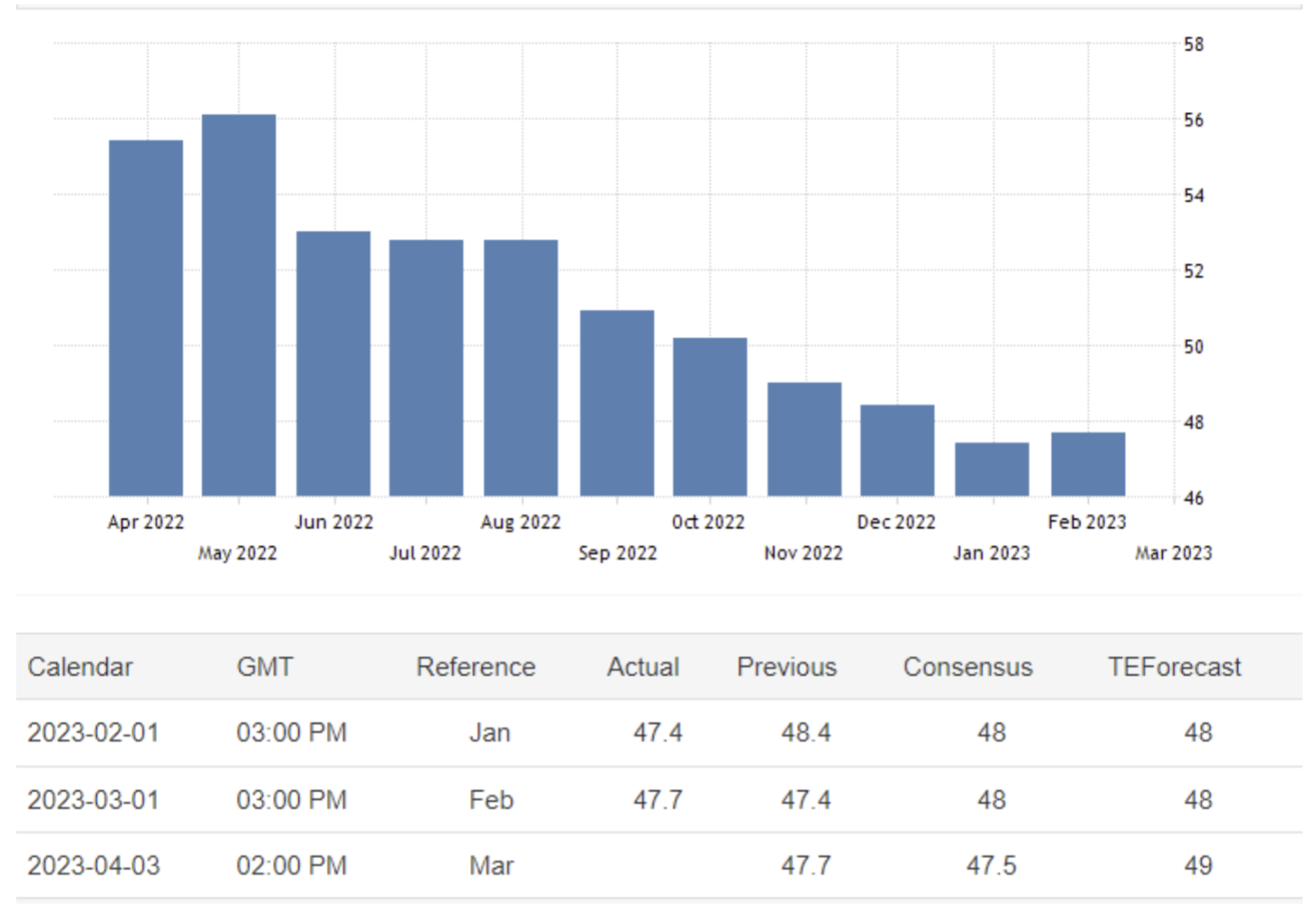Click the Mar 2023 x-axis label
The image size is (1316, 917).
(1174, 553)
